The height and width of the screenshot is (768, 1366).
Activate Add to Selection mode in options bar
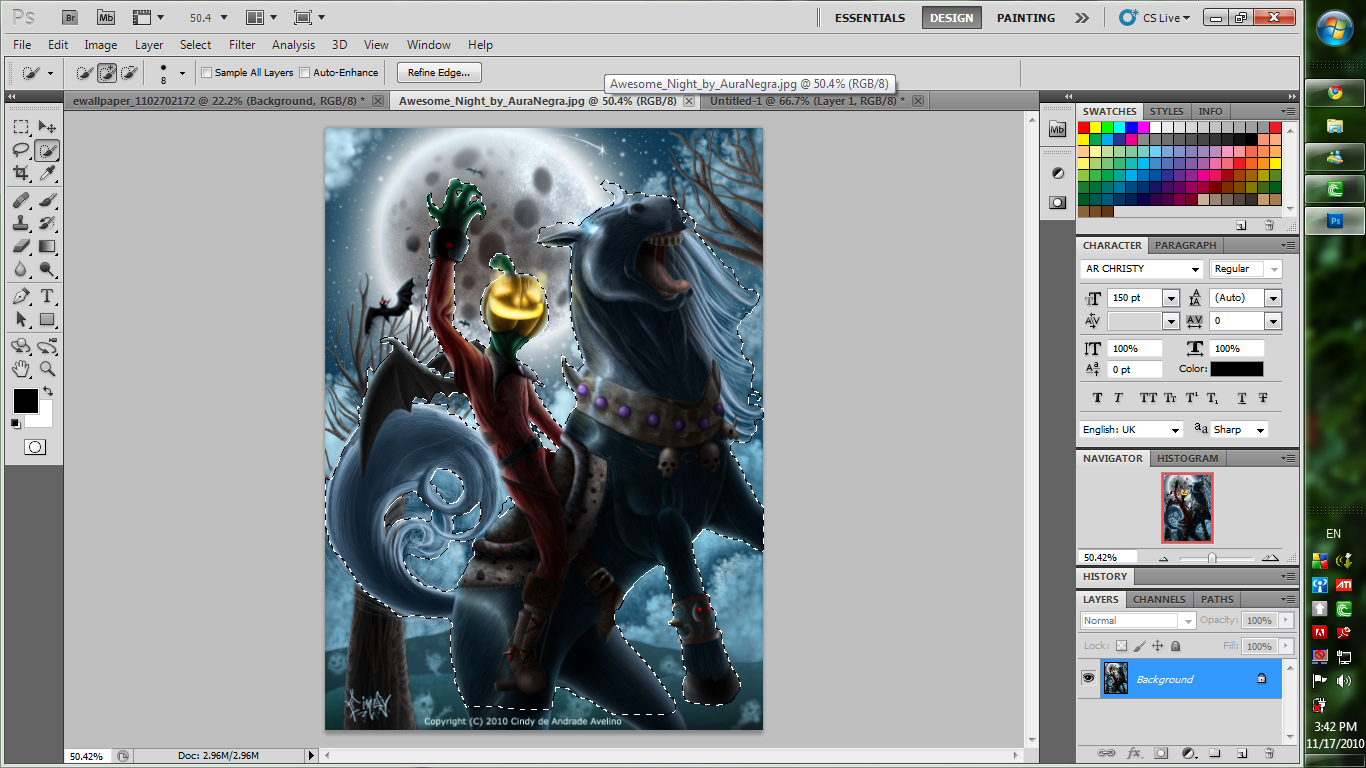[106, 73]
